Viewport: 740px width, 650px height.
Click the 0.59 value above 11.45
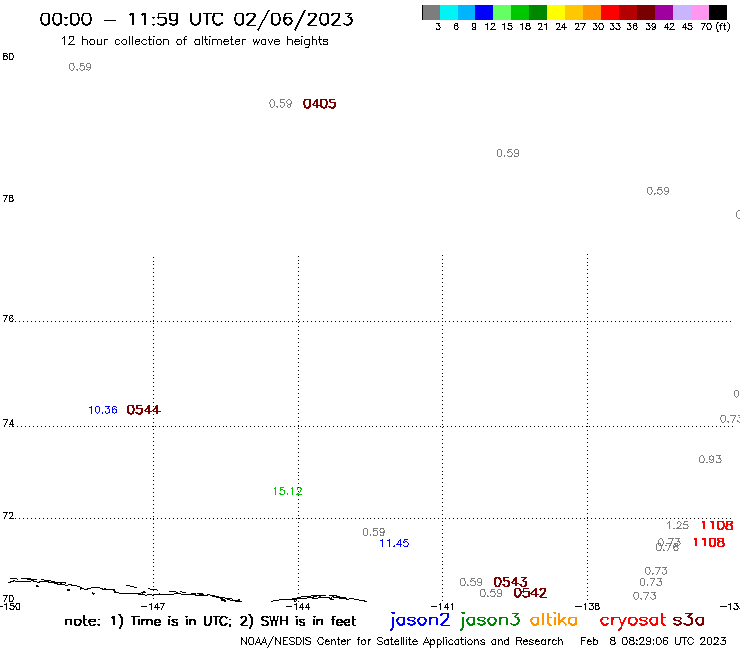pyautogui.click(x=374, y=532)
